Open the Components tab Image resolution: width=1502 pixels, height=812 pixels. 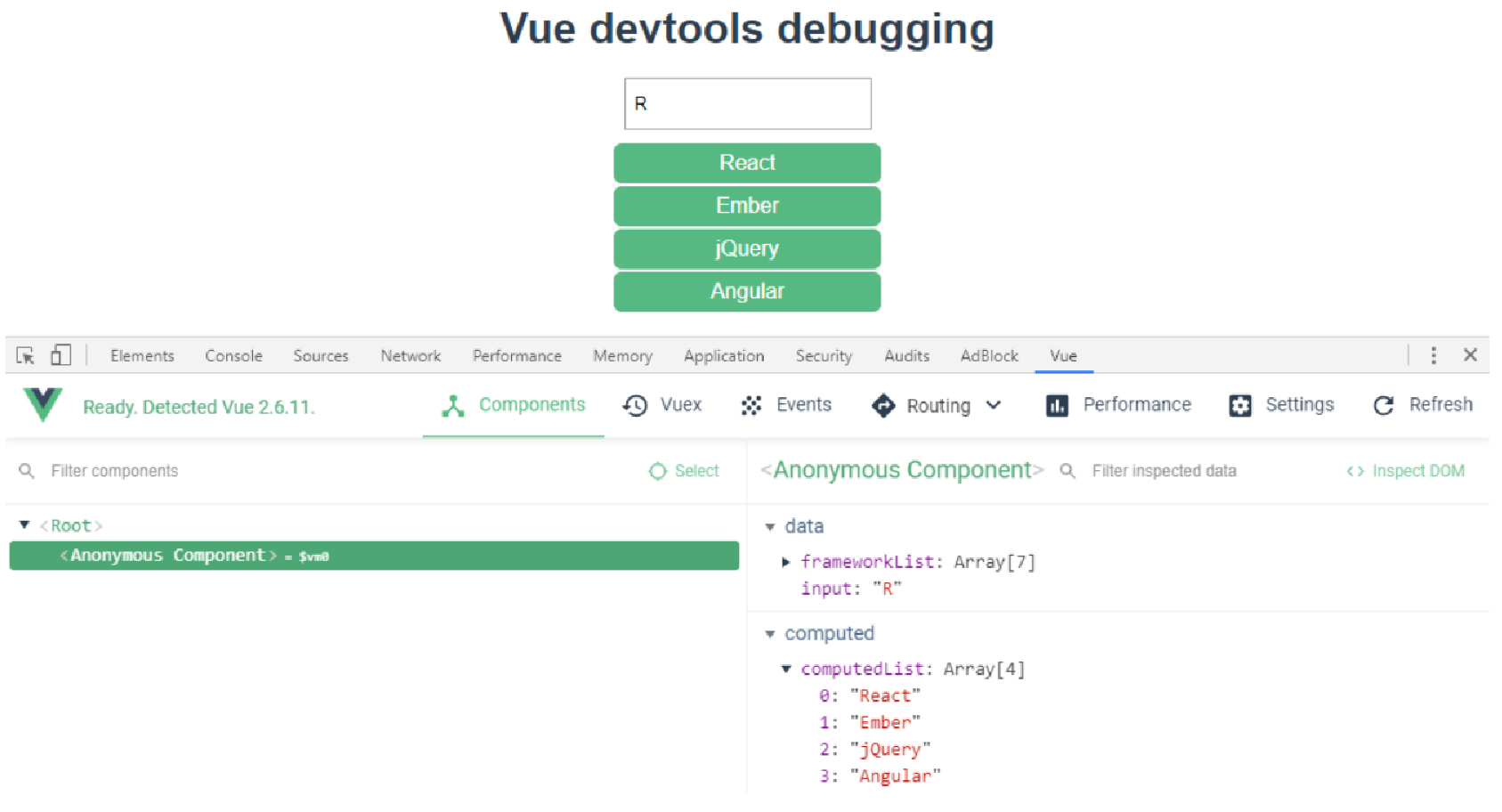[x=513, y=405]
